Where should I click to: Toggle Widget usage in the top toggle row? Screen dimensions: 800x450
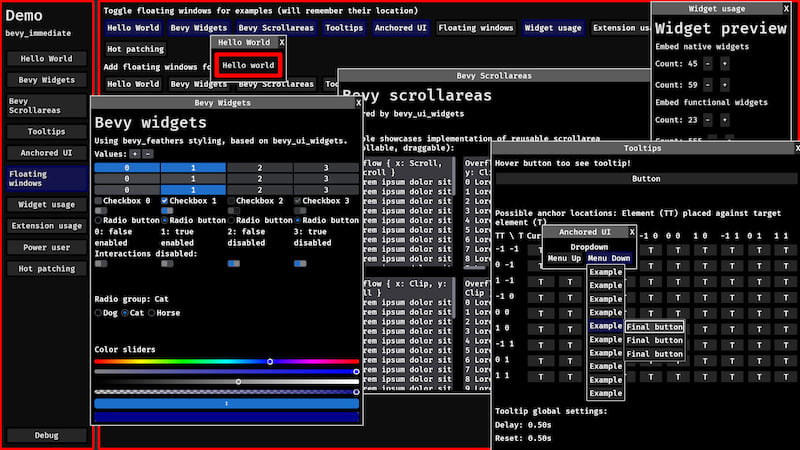pos(553,28)
